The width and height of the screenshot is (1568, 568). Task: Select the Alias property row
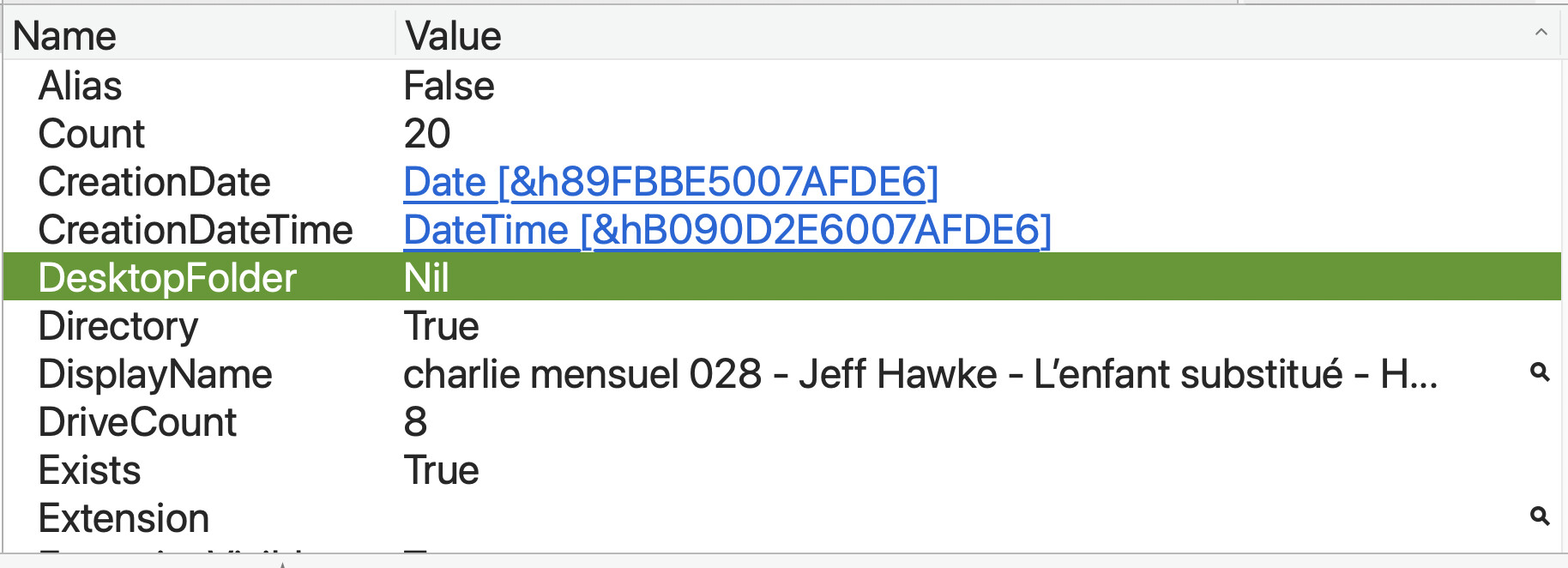(x=81, y=86)
